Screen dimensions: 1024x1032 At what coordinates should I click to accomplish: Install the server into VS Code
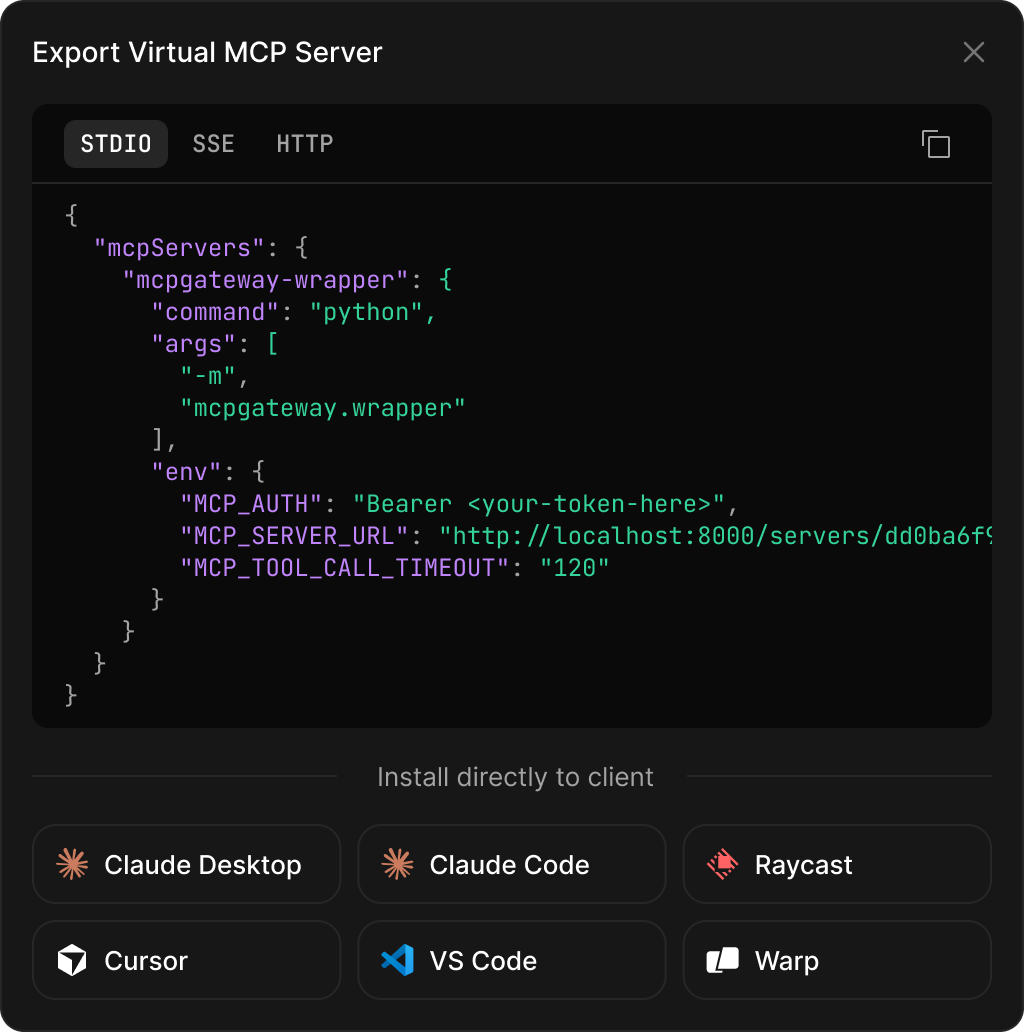click(x=511, y=960)
